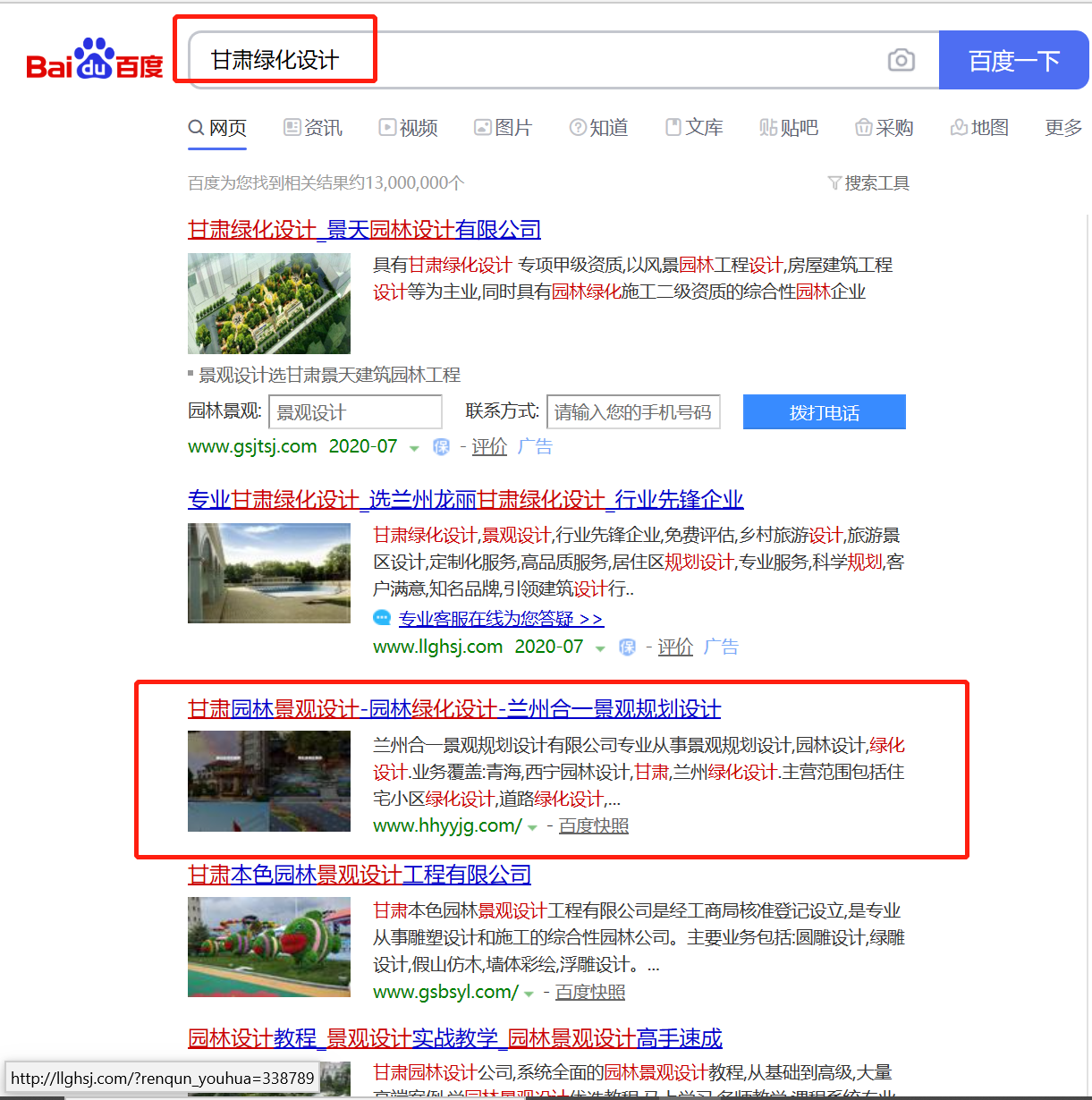The image size is (1092, 1100).
Task: Expand dropdown arrow next to gsbsyl.com
Action: click(x=529, y=994)
